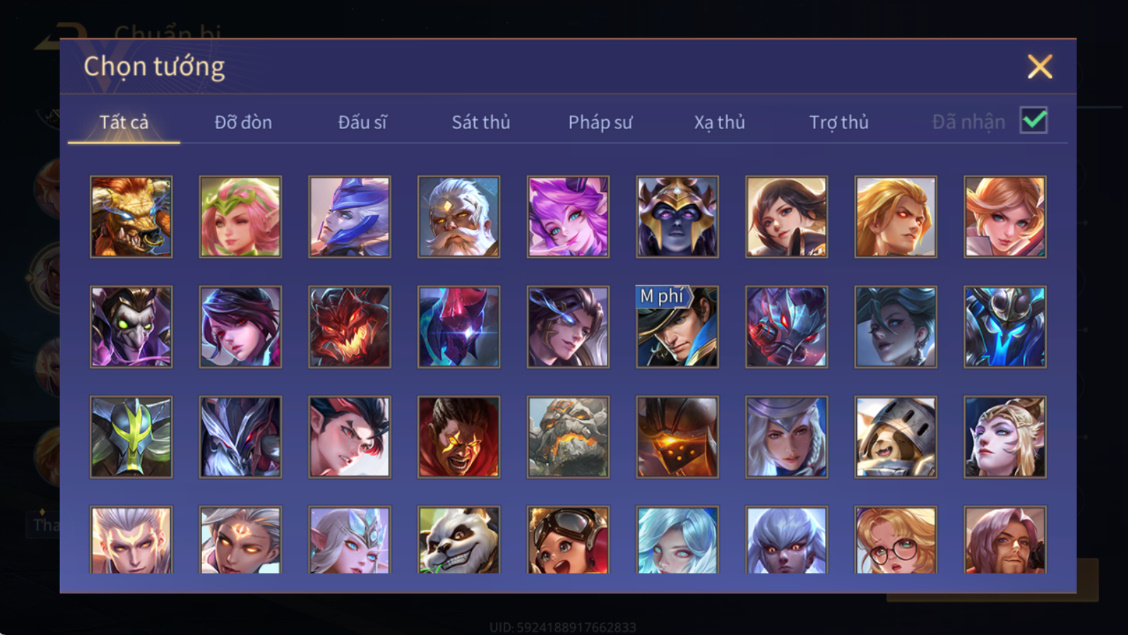
Task: Switch to the 'Pháp sư' tab
Action: pyautogui.click(x=600, y=122)
